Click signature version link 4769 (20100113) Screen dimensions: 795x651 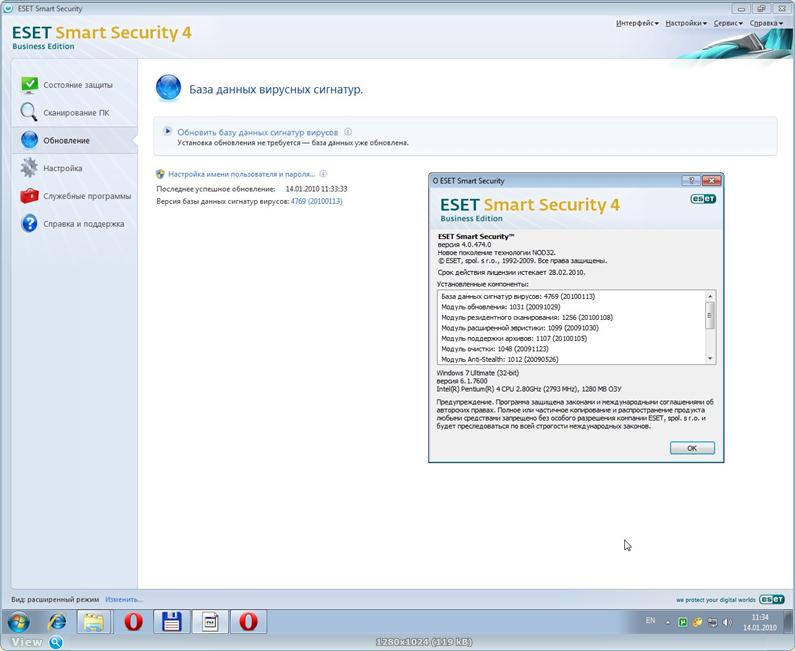coord(316,201)
